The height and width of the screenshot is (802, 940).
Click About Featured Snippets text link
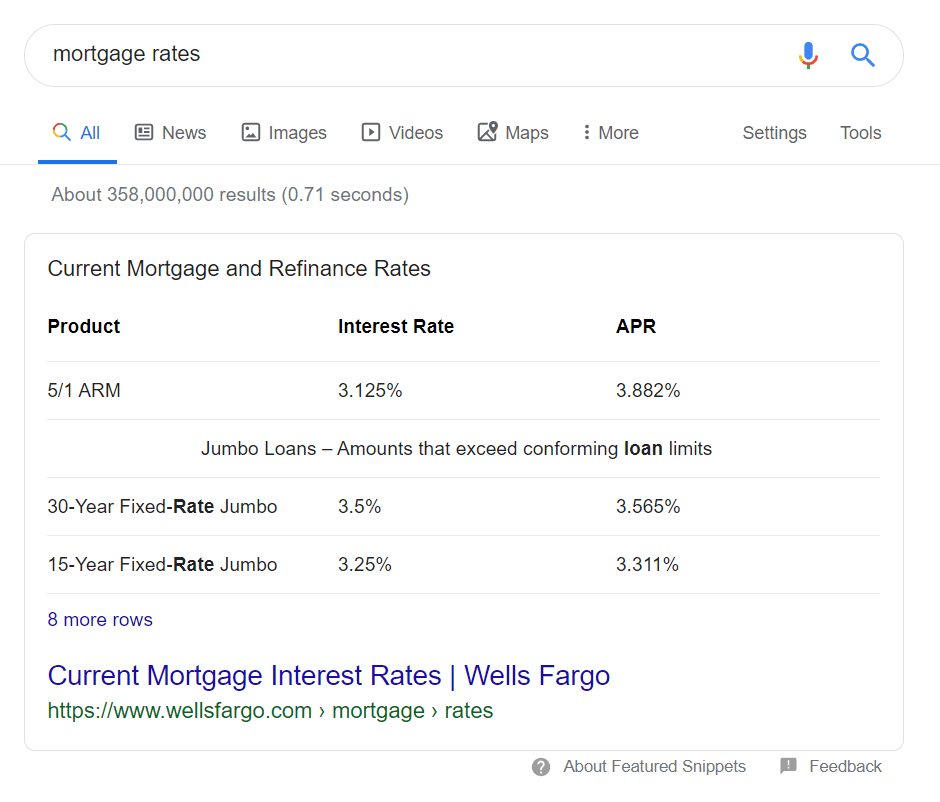654,766
